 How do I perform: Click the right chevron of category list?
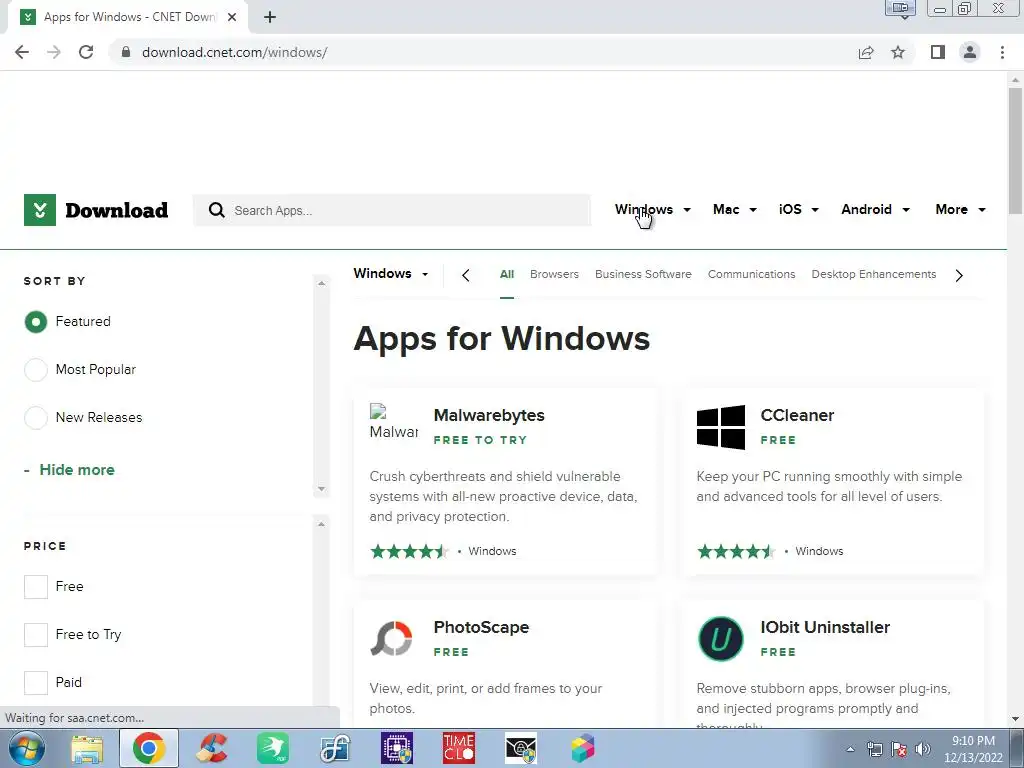pyautogui.click(x=959, y=276)
